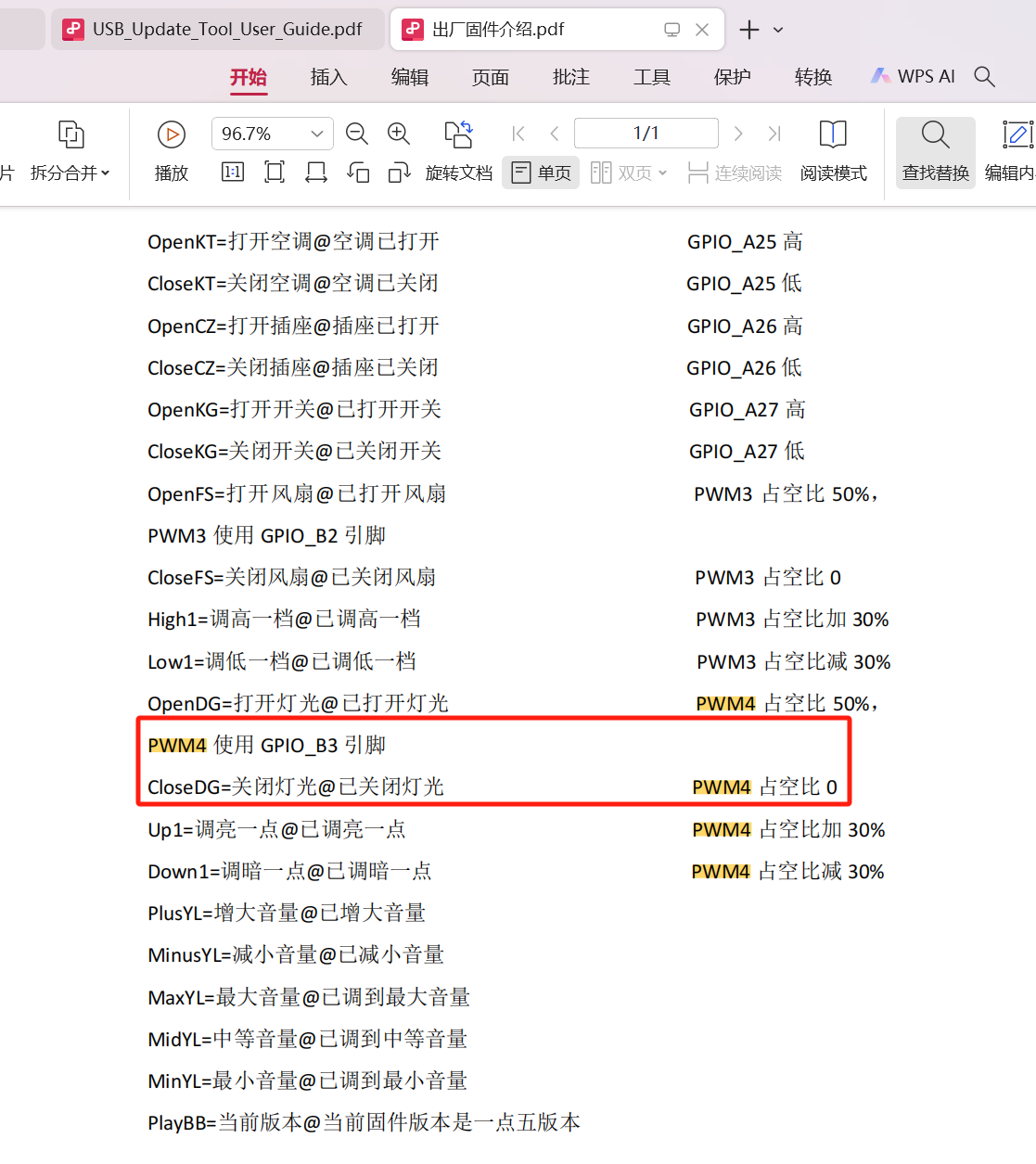
Task: Toggle Find and Replace (查找替换) panel
Action: tap(935, 152)
